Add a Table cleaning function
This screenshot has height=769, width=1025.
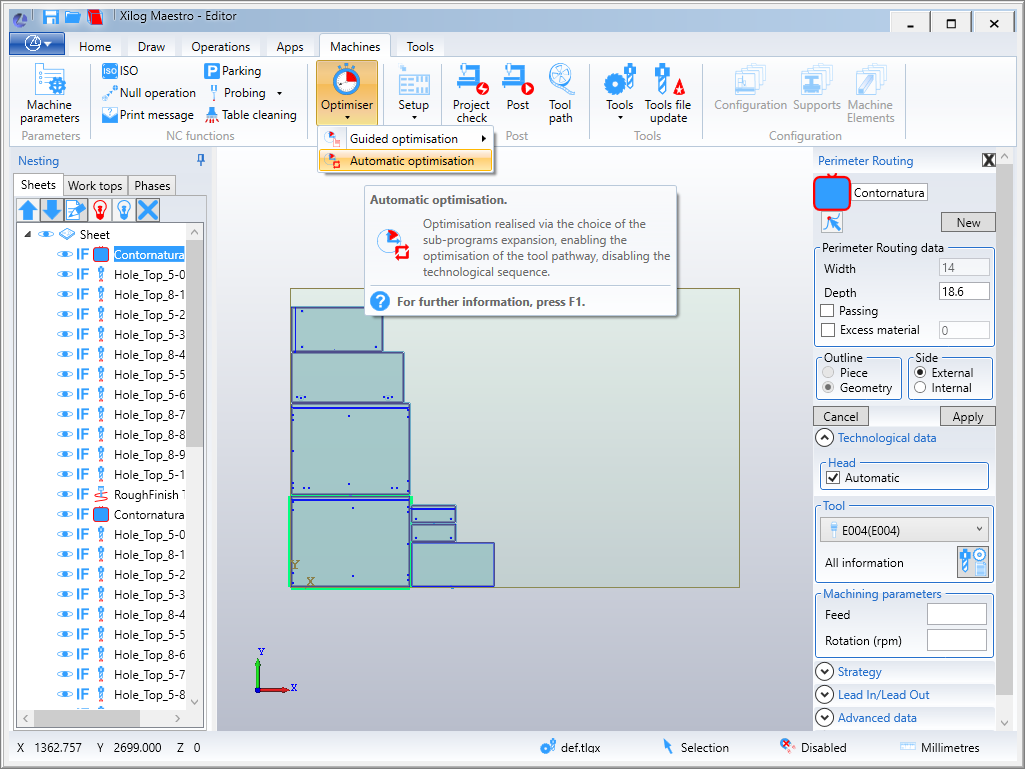click(251, 115)
